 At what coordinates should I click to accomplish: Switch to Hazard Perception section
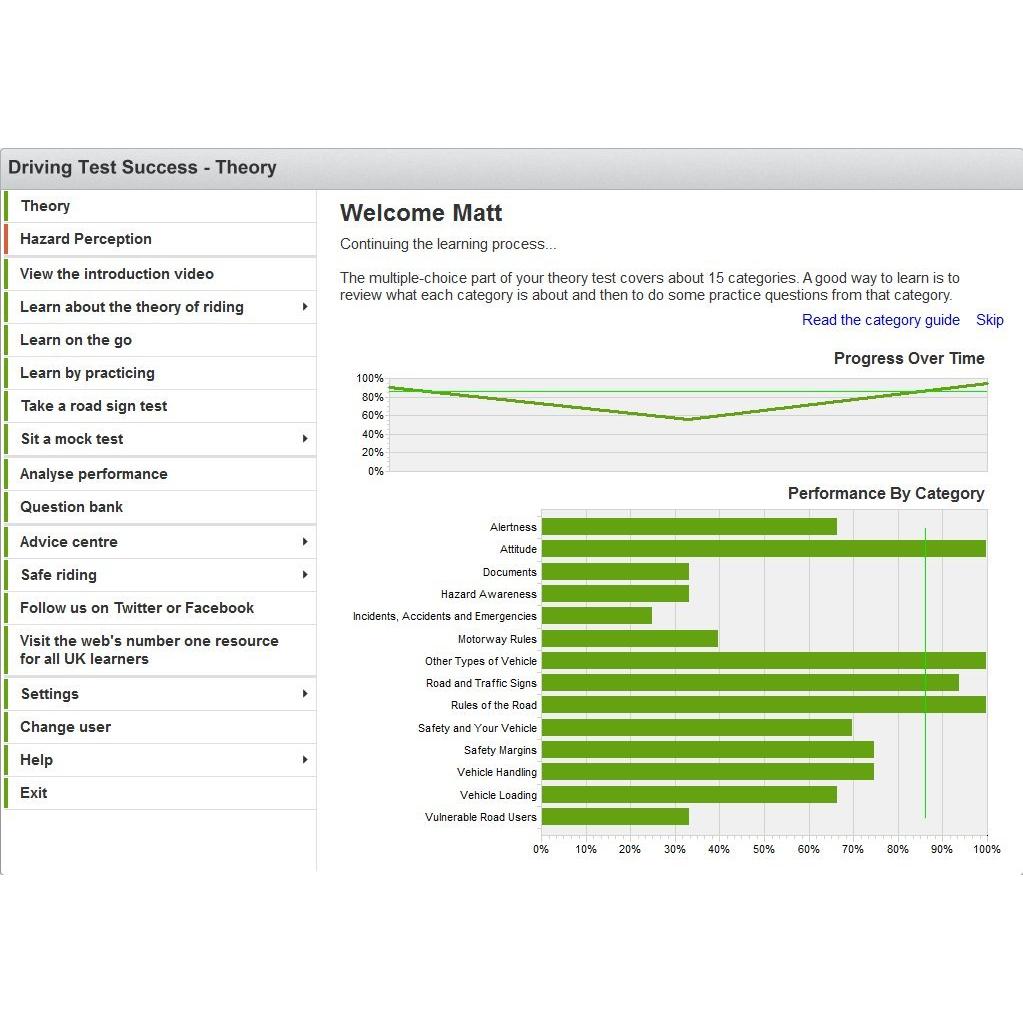160,239
